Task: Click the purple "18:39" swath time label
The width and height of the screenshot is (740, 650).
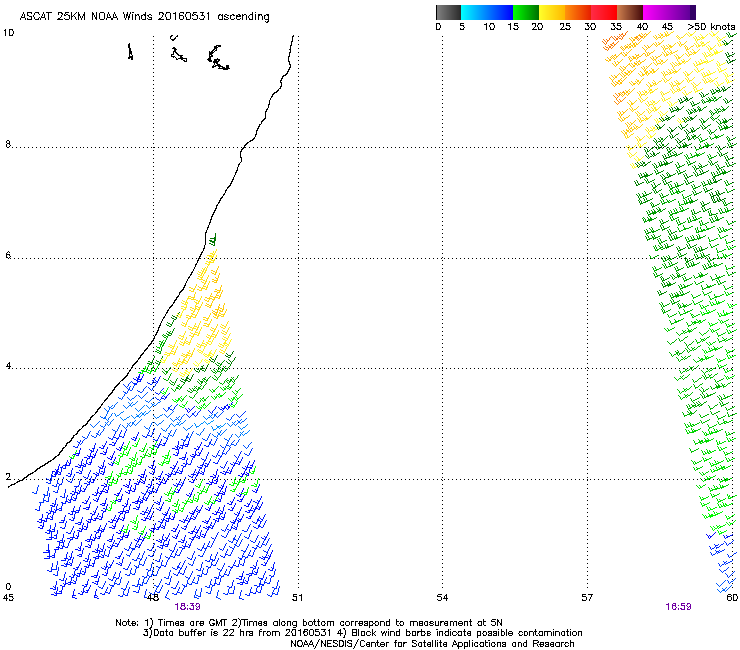Action: tap(187, 607)
